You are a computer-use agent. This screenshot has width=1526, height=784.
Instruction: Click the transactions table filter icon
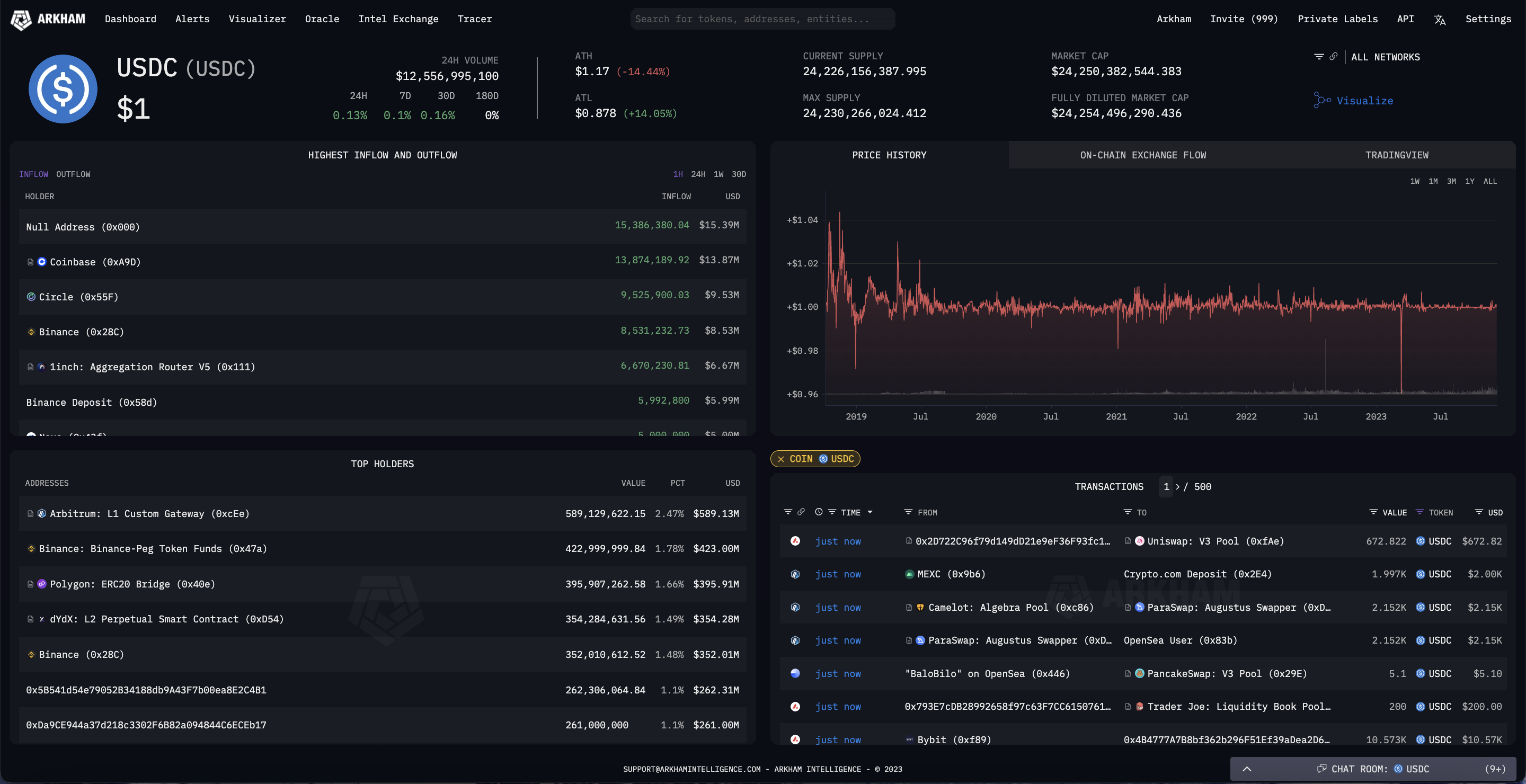788,512
